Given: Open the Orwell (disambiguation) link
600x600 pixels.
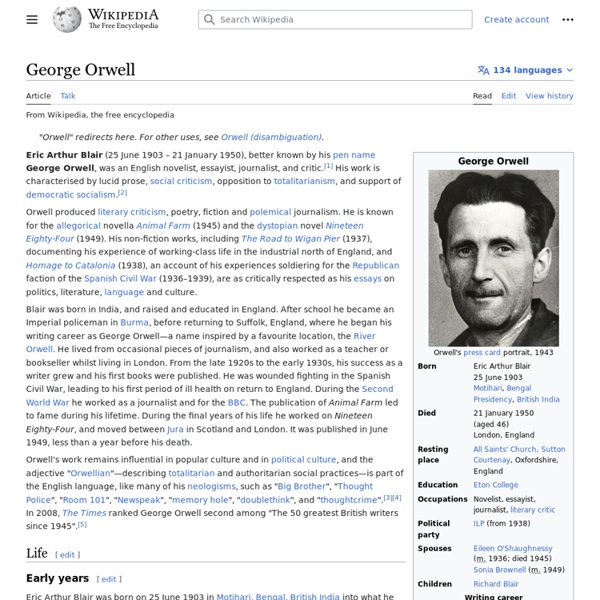Looking at the screenshot, I should (271, 137).
